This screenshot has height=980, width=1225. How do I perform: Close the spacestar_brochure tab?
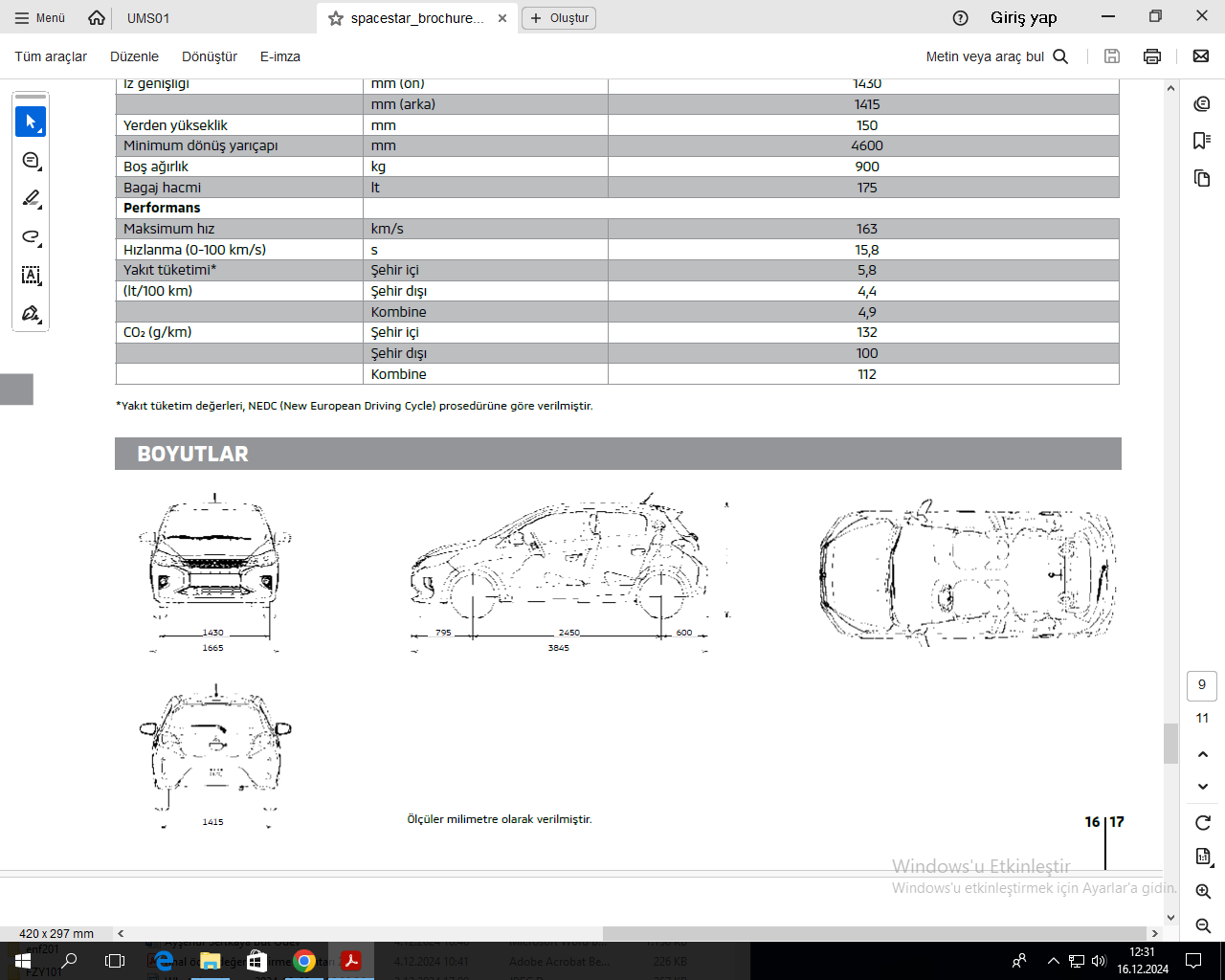point(502,18)
